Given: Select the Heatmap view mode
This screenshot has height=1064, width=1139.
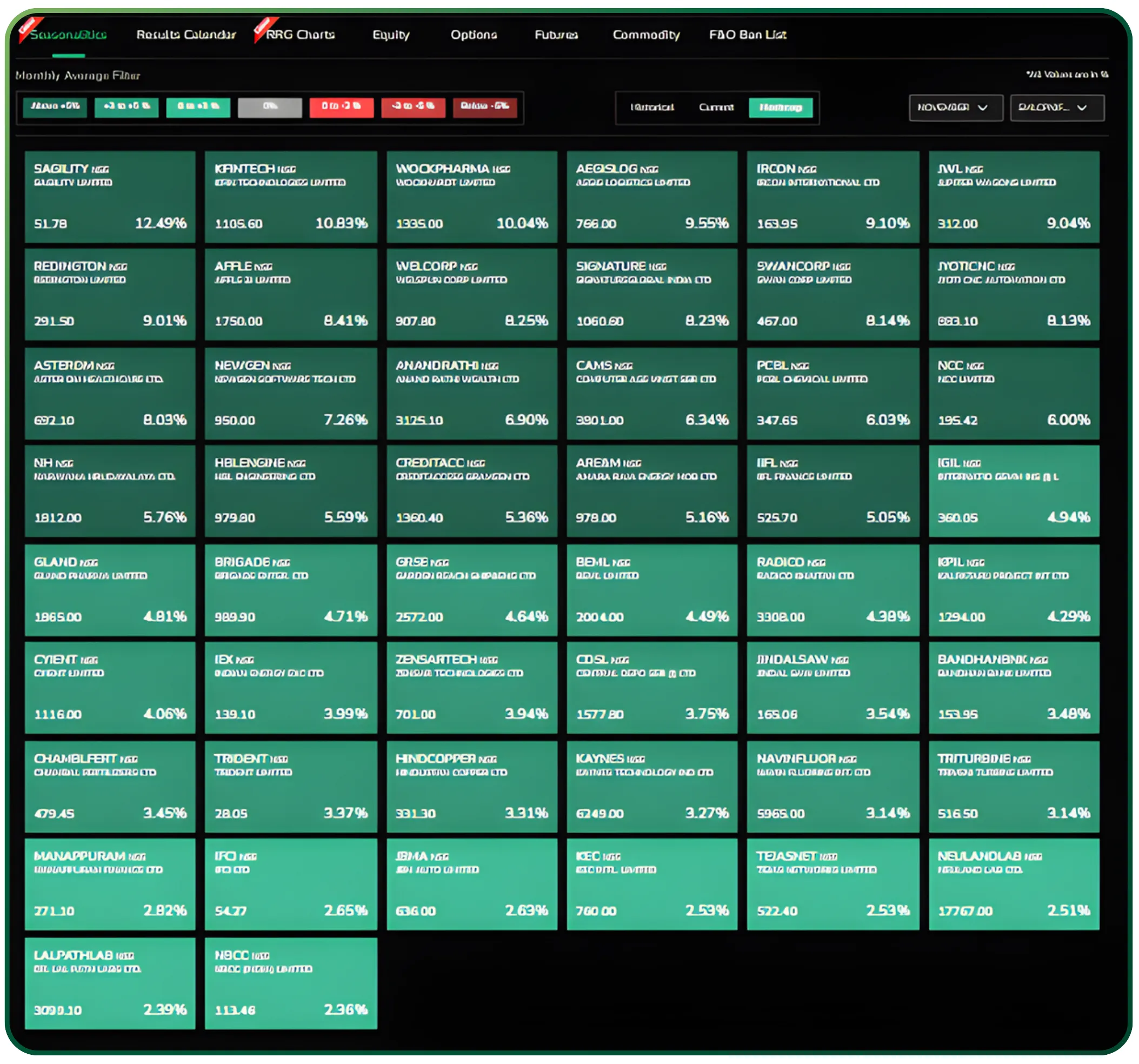Looking at the screenshot, I should pos(781,107).
